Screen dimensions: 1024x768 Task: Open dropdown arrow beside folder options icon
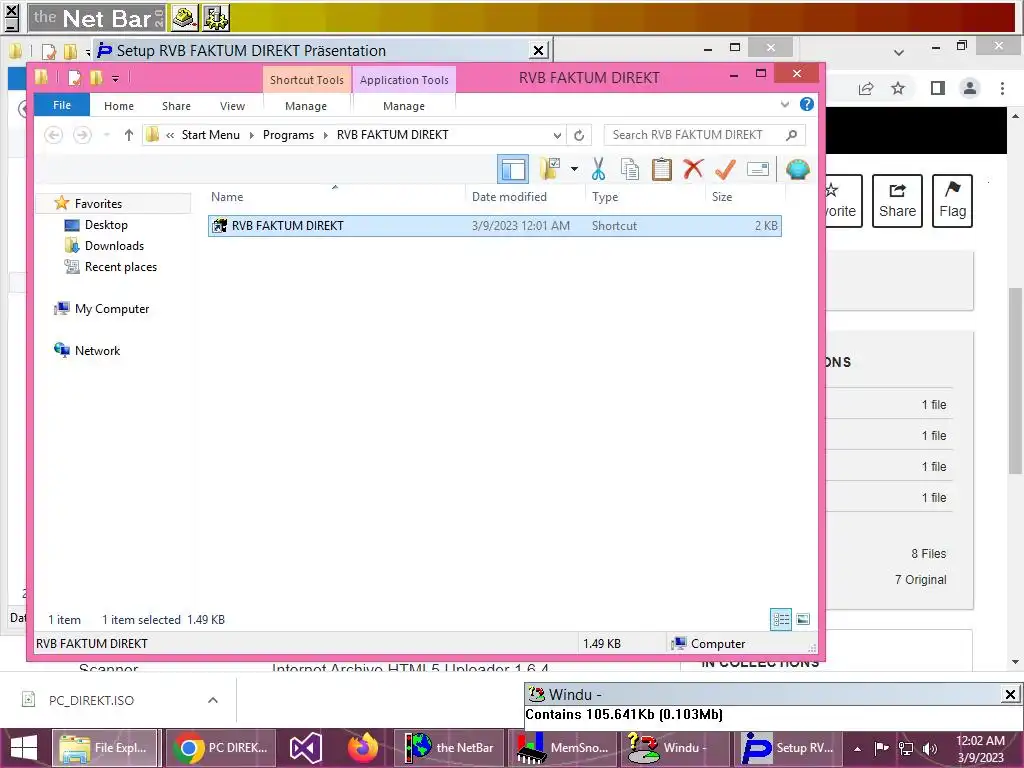coord(574,169)
